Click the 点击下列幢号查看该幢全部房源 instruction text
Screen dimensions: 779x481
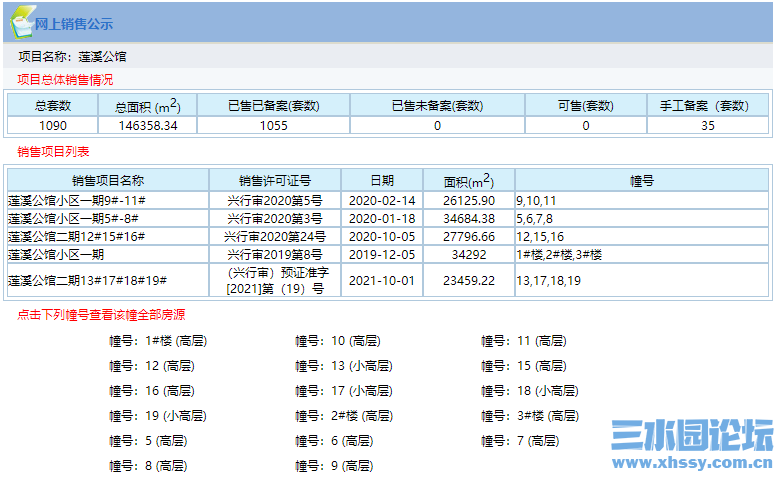(101, 315)
